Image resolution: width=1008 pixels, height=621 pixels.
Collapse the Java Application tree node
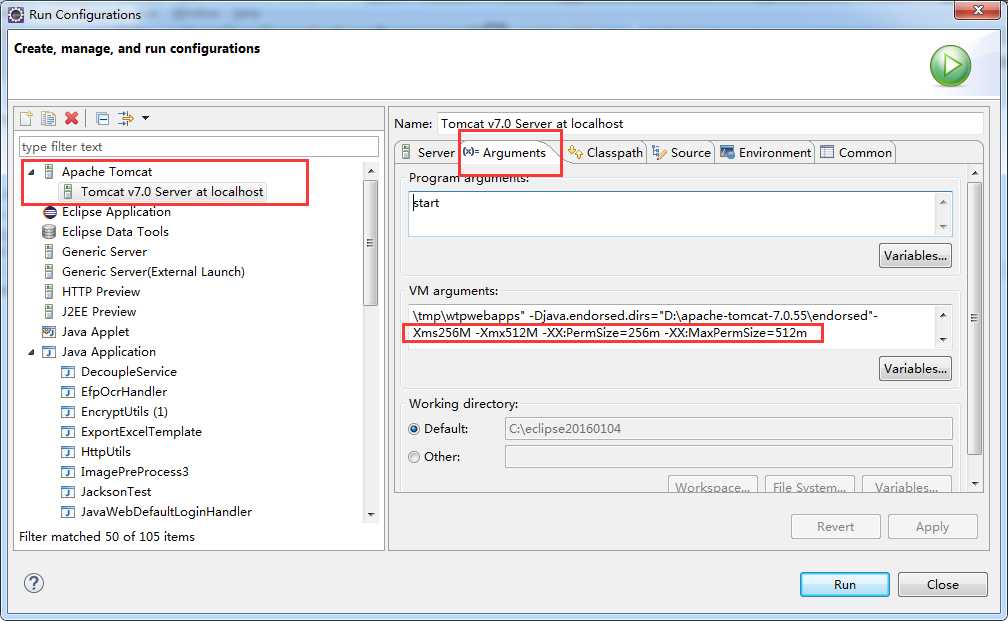tap(31, 352)
